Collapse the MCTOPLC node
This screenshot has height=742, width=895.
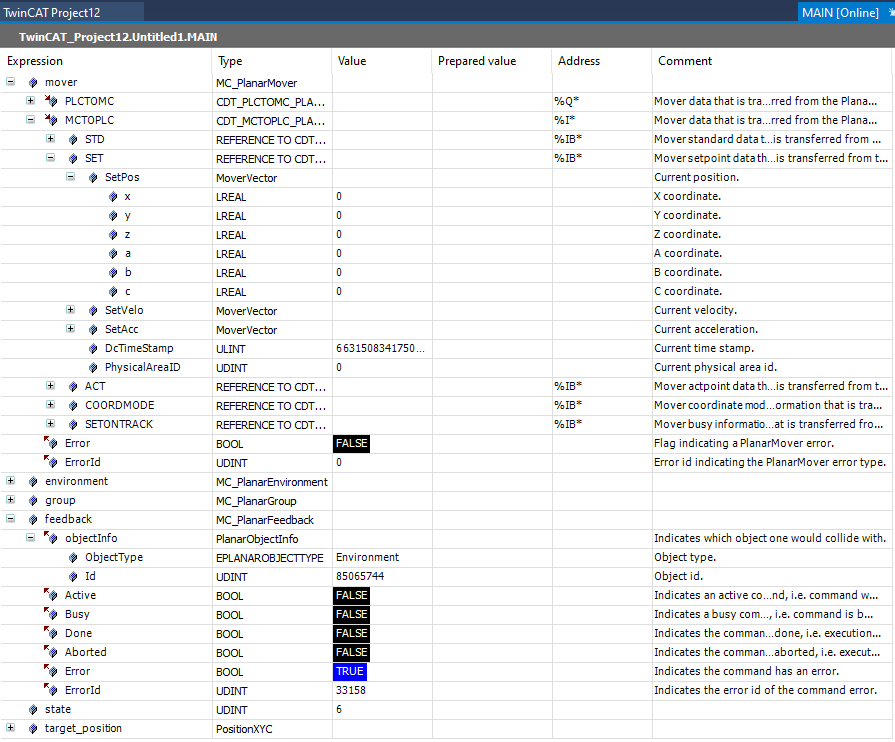[30, 119]
